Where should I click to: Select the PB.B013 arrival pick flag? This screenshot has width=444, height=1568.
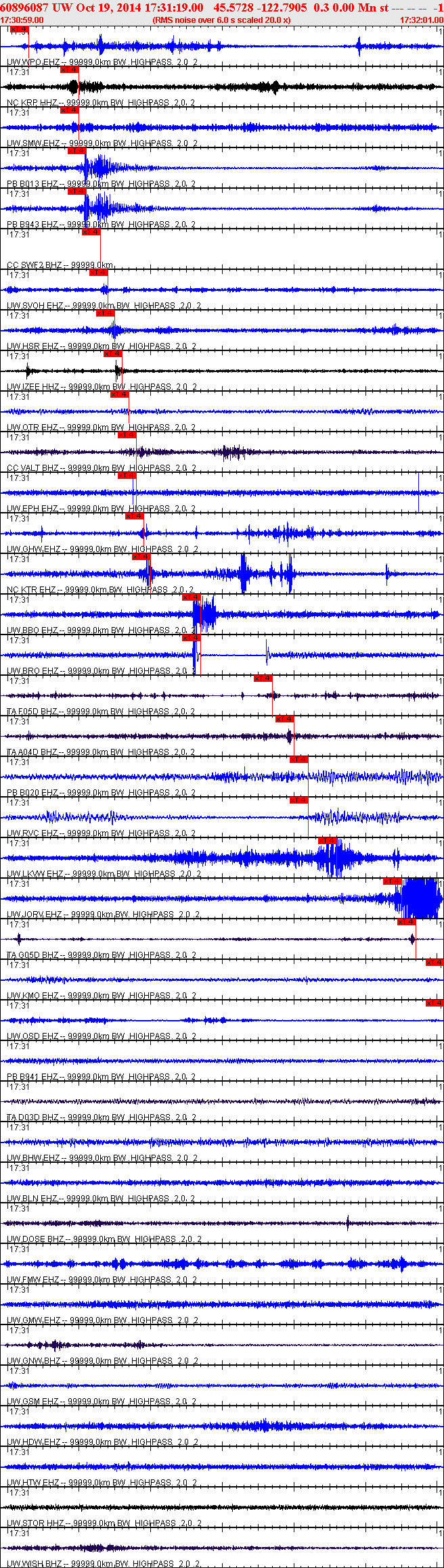point(77,151)
